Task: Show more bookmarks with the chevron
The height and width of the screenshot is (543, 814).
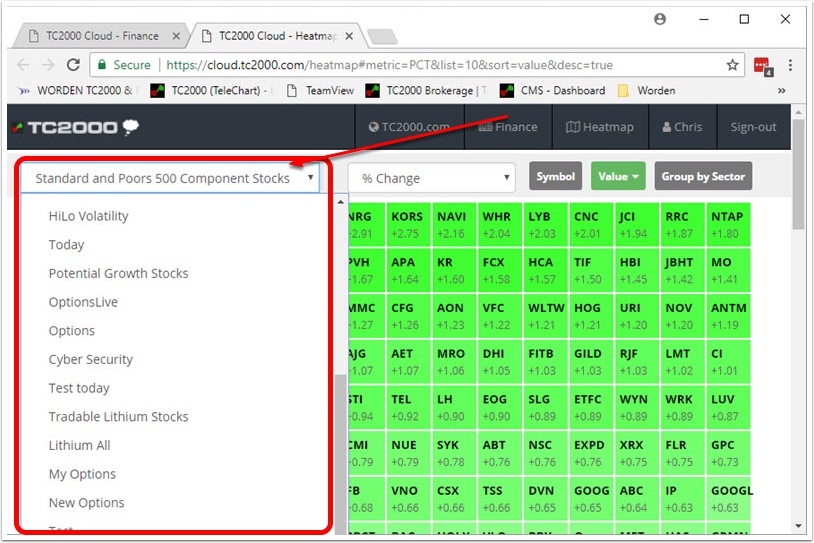Action: (x=781, y=90)
